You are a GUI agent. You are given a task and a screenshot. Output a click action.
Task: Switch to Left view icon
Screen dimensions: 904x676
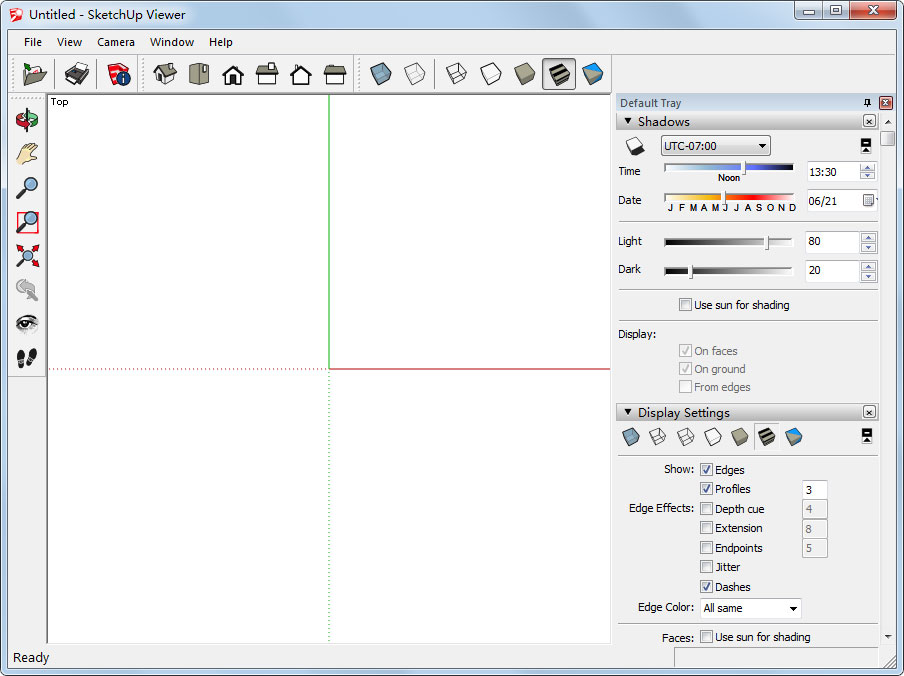[x=335, y=74]
